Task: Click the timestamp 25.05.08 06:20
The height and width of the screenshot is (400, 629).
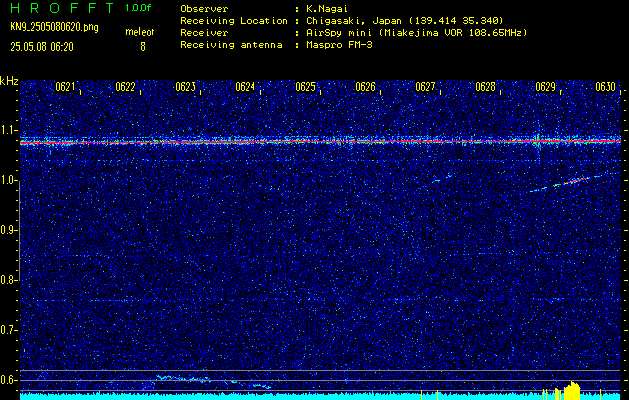Action: click(42, 47)
